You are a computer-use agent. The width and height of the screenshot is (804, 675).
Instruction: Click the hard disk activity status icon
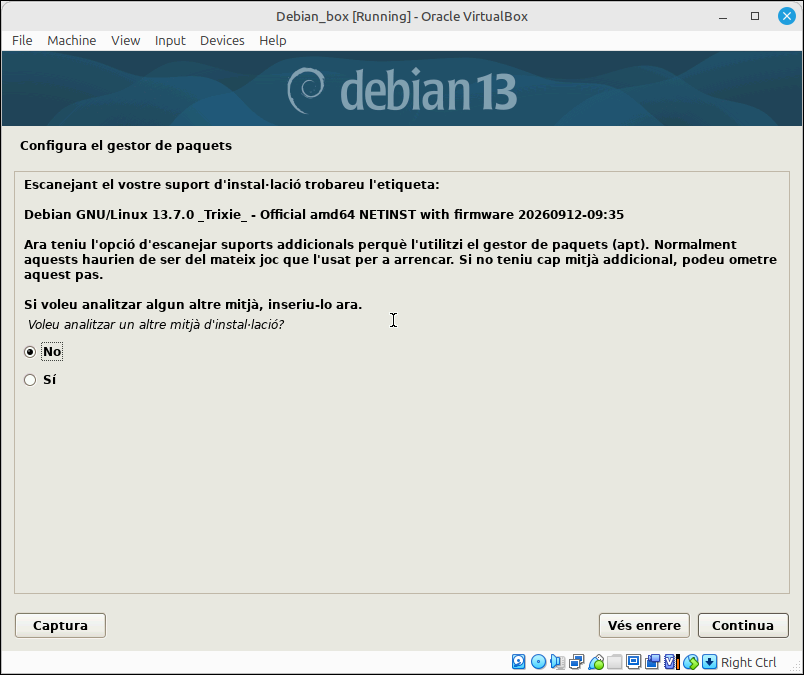coord(518,662)
